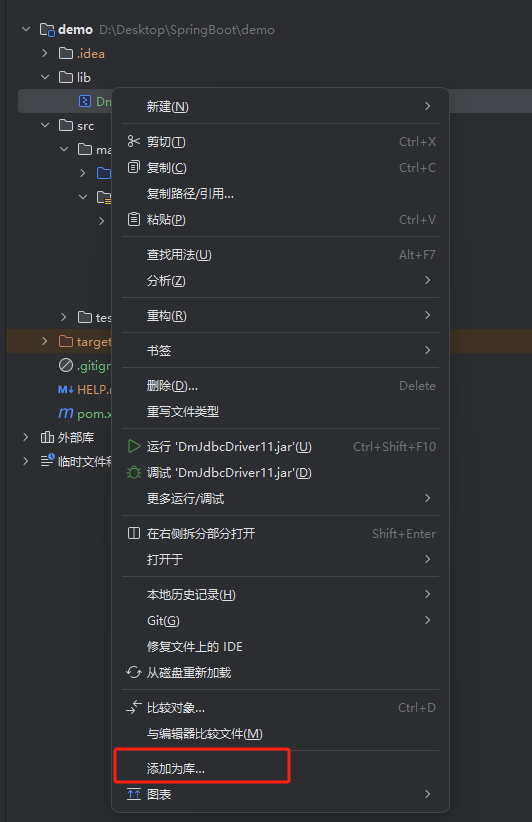Click the .idea folder icon

66,53
